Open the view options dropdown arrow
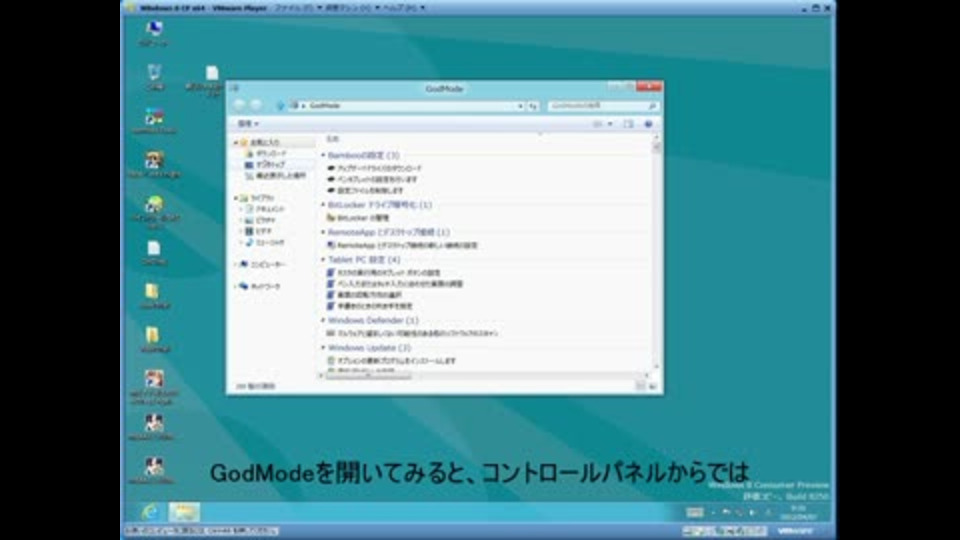This screenshot has height=540, width=960. click(x=610, y=124)
